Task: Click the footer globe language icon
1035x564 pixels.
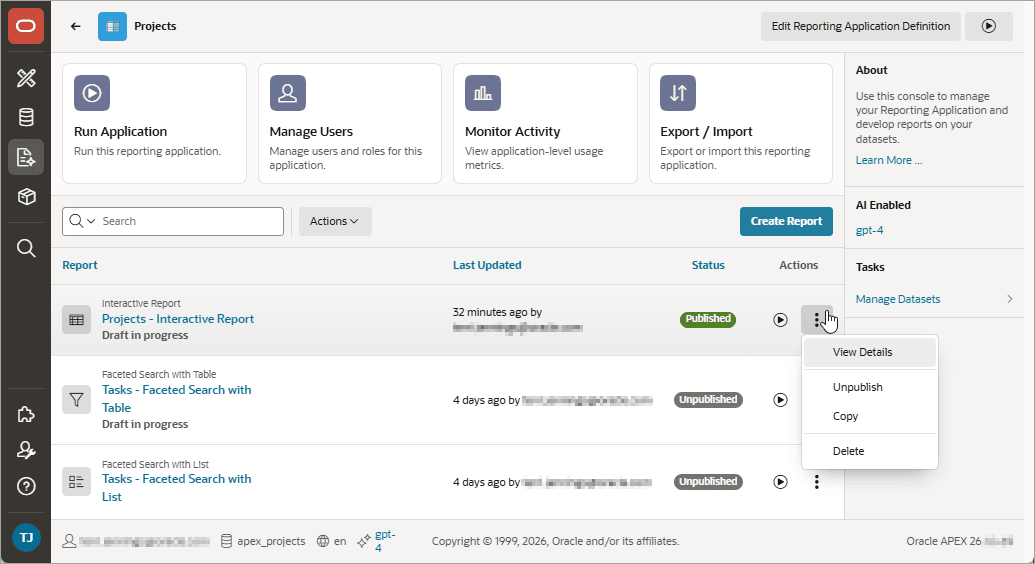Action: (x=323, y=541)
